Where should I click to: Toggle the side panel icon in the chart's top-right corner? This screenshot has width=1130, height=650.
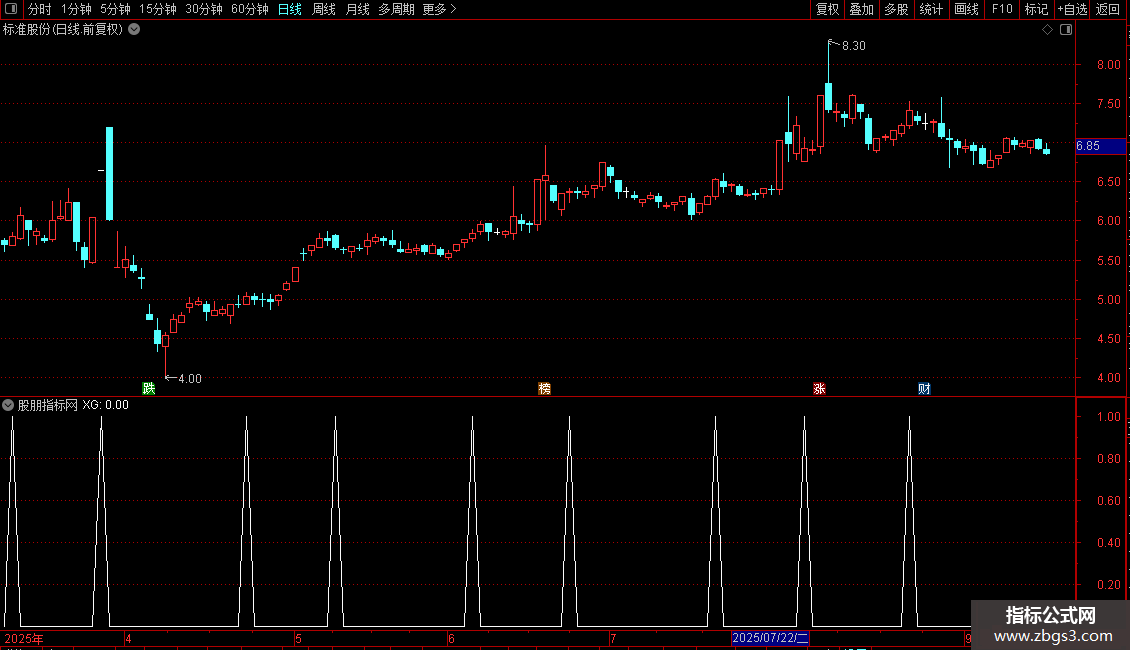point(1066,30)
